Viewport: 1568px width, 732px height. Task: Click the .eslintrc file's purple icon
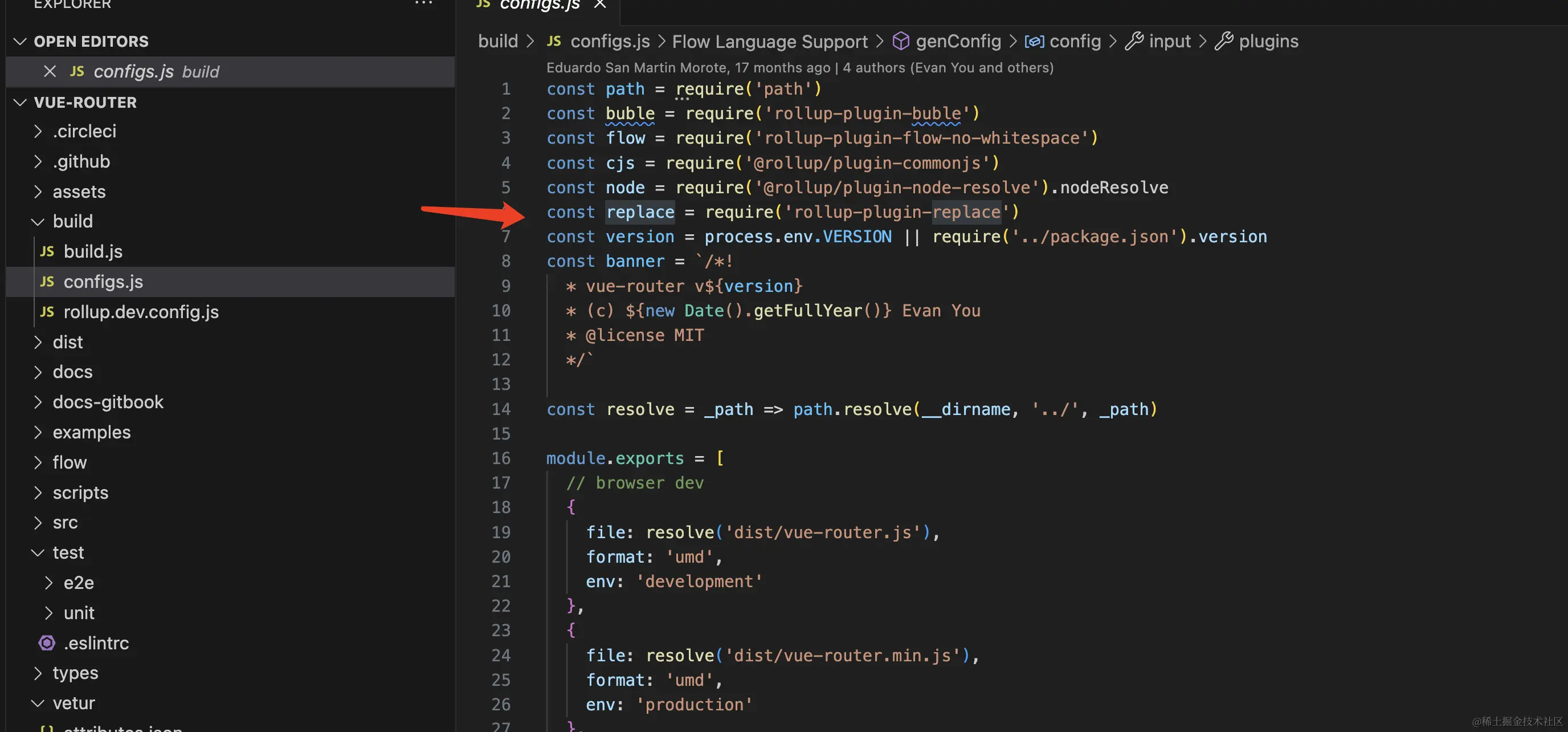coord(47,643)
